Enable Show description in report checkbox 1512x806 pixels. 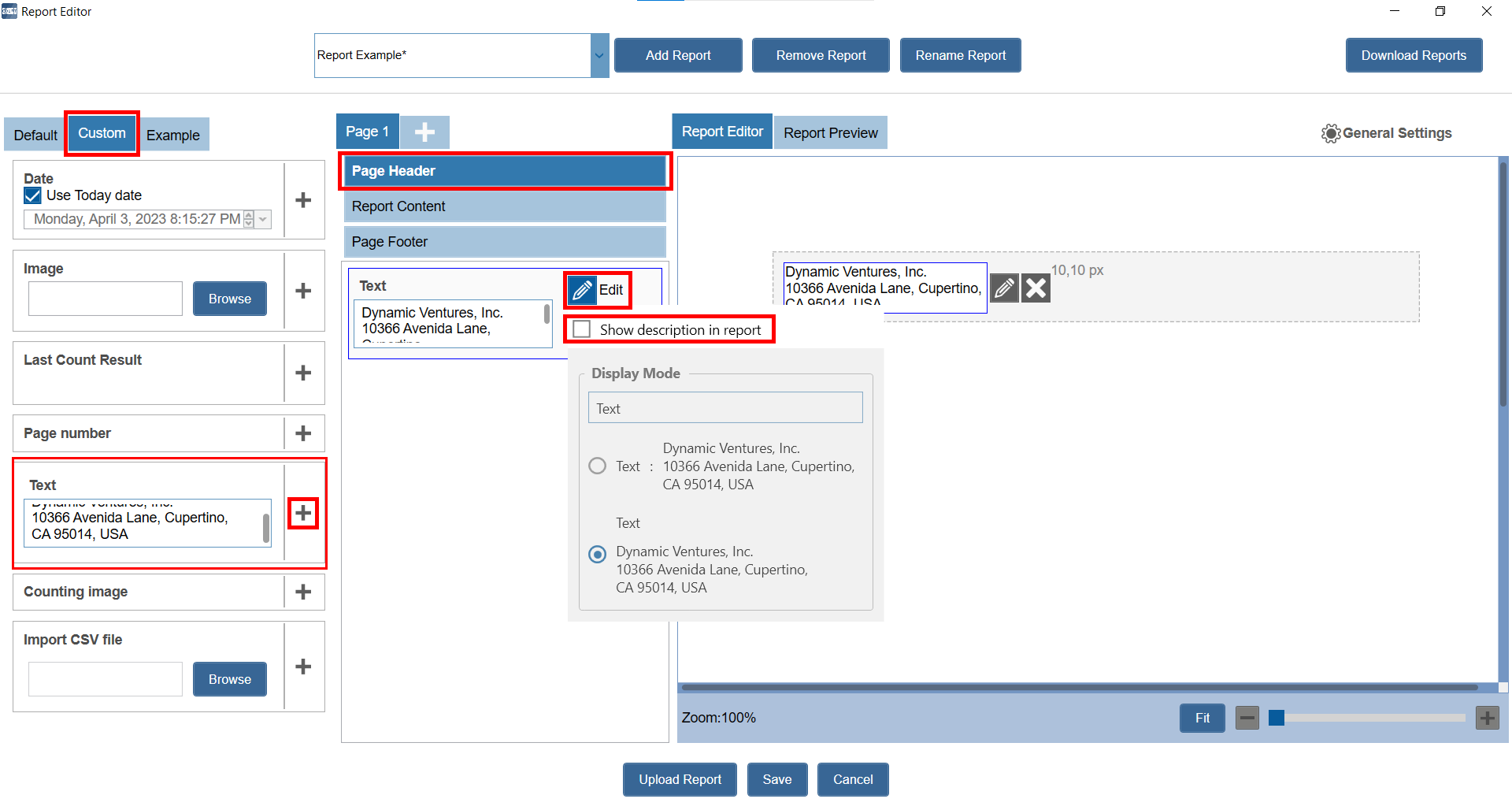[582, 329]
